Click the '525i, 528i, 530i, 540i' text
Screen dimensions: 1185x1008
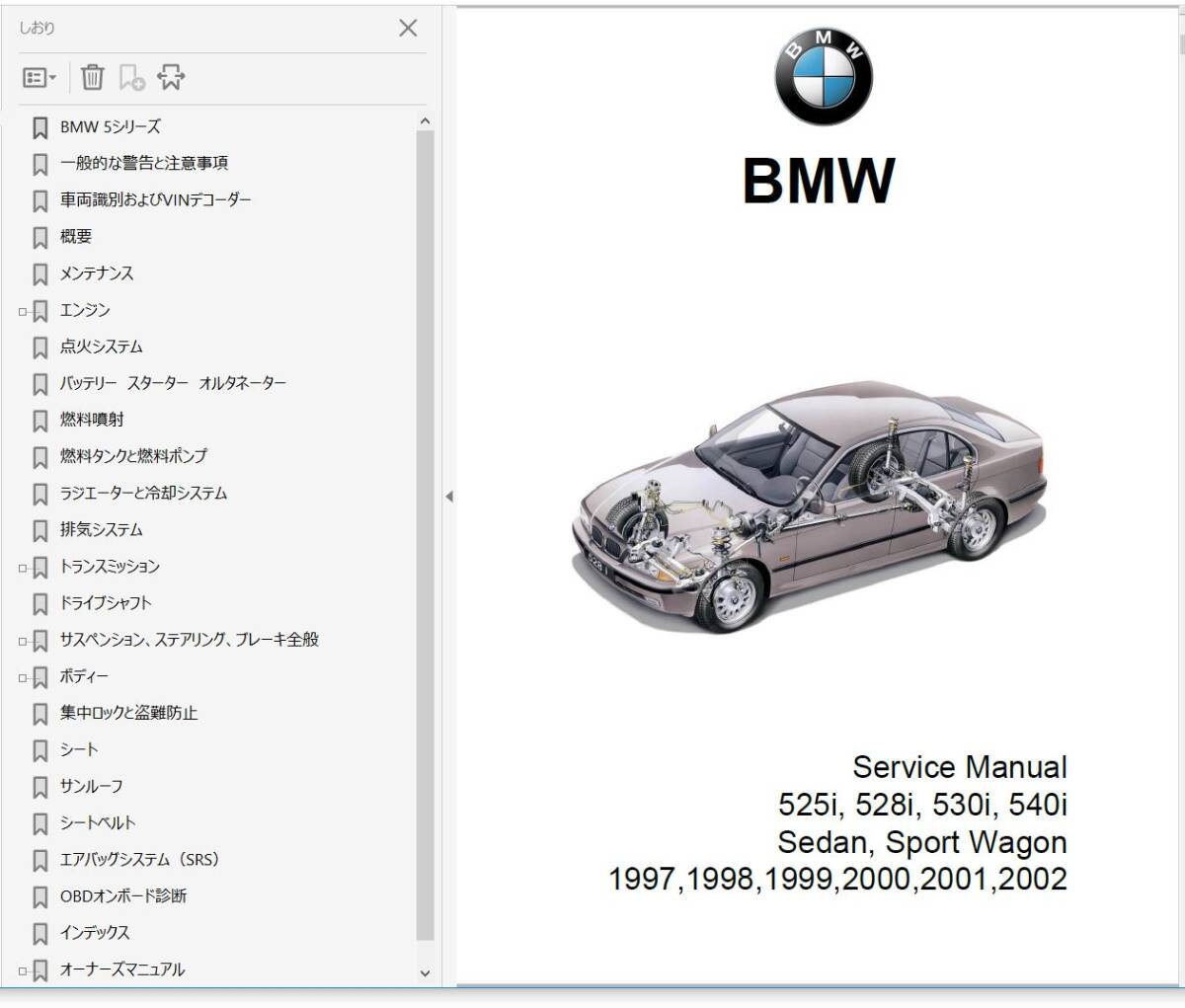coord(922,805)
